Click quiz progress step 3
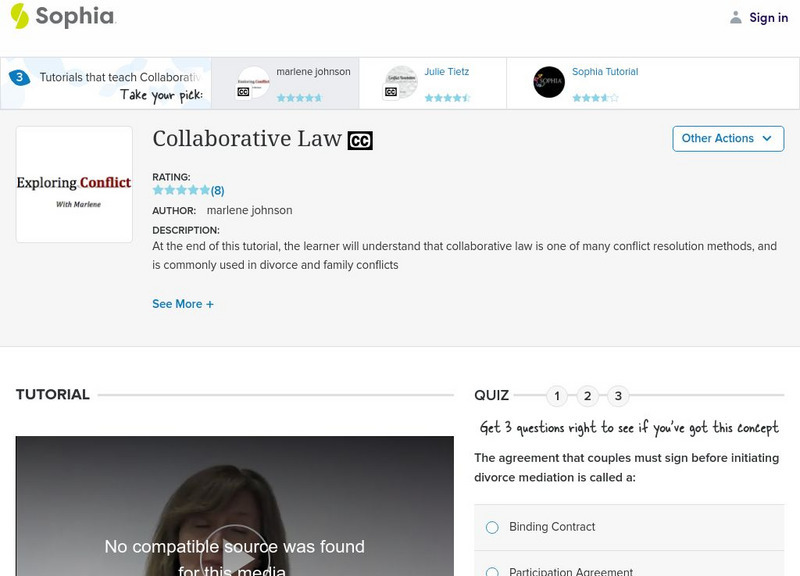The image size is (800, 576). point(620,395)
